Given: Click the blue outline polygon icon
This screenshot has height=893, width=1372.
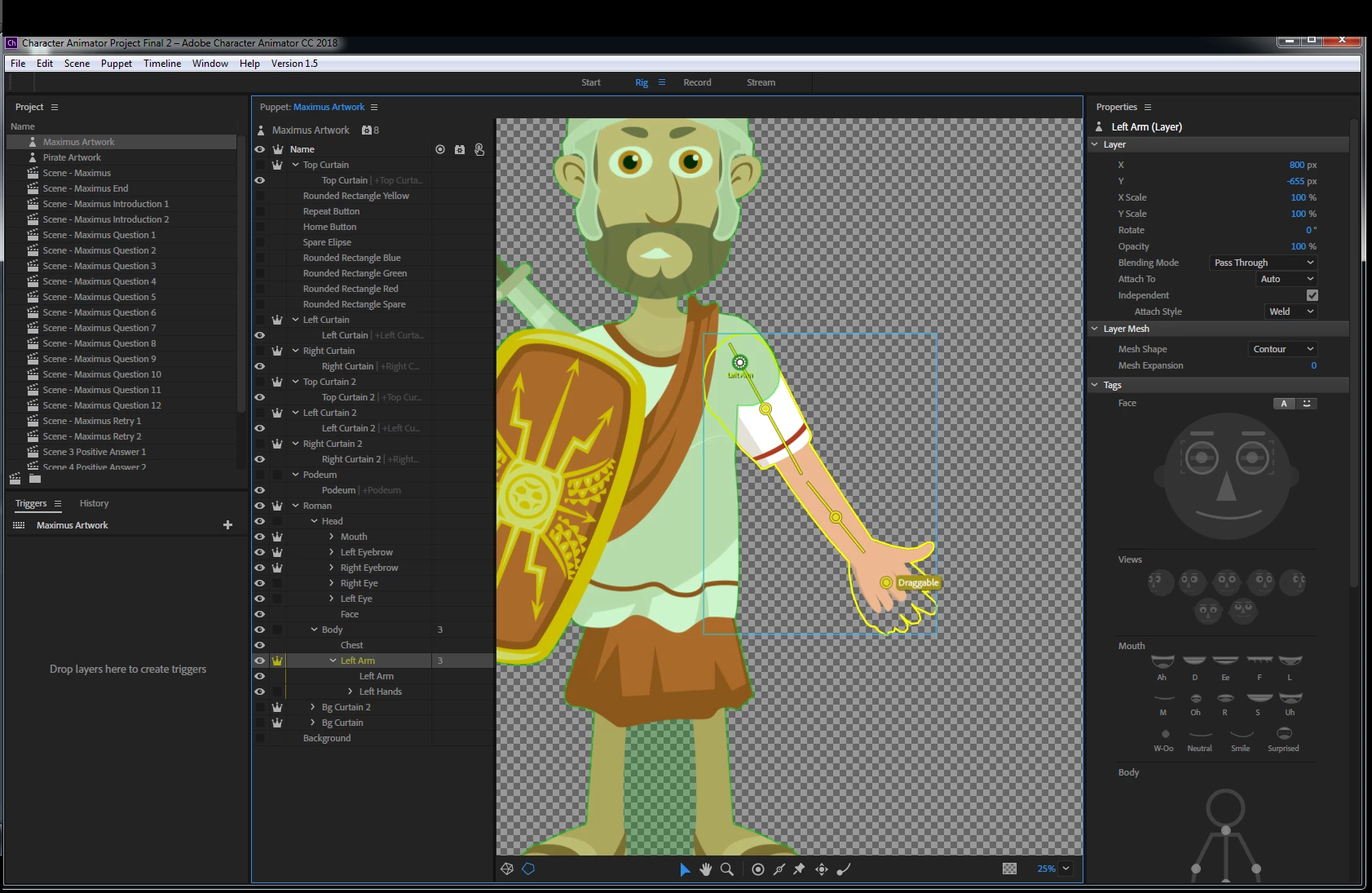Looking at the screenshot, I should [528, 869].
